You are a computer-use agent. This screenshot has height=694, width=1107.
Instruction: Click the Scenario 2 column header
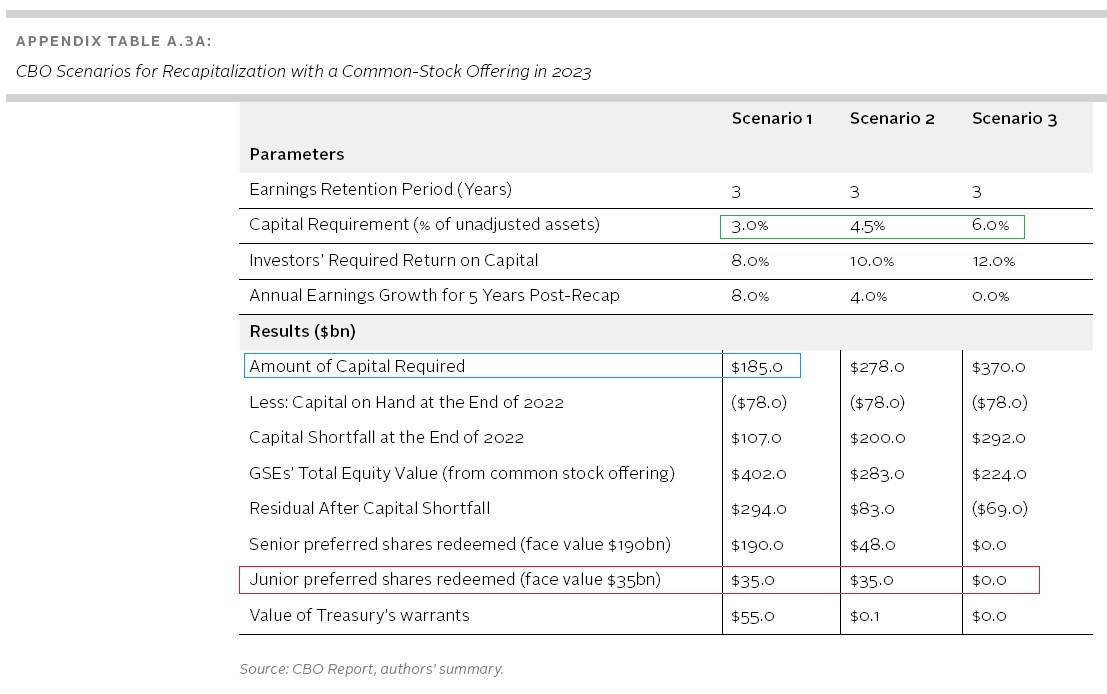(892, 118)
